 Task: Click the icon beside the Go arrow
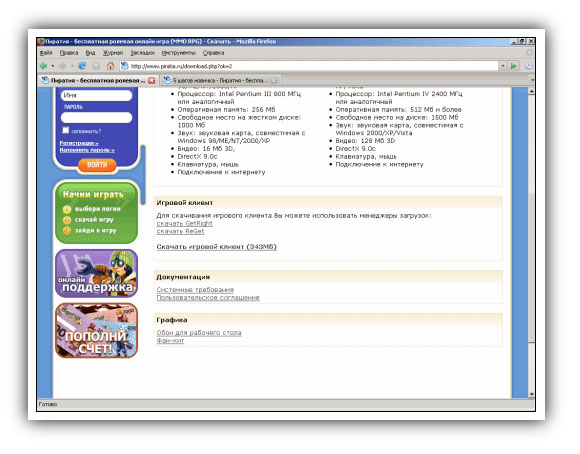[x=529, y=66]
